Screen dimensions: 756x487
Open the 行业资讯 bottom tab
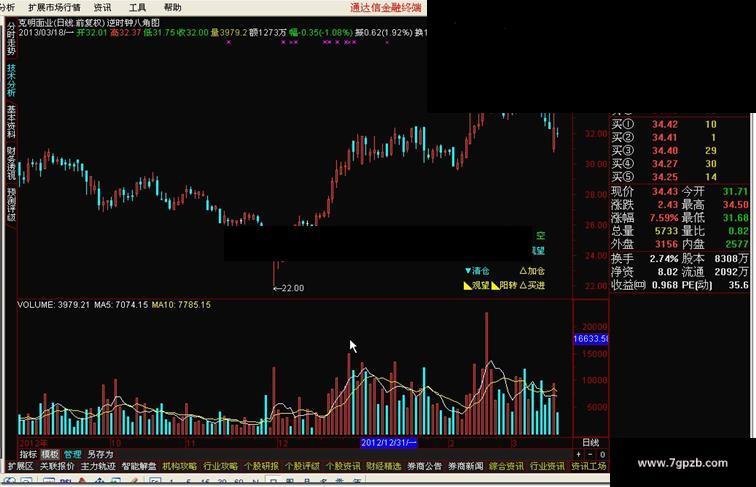tap(547, 466)
